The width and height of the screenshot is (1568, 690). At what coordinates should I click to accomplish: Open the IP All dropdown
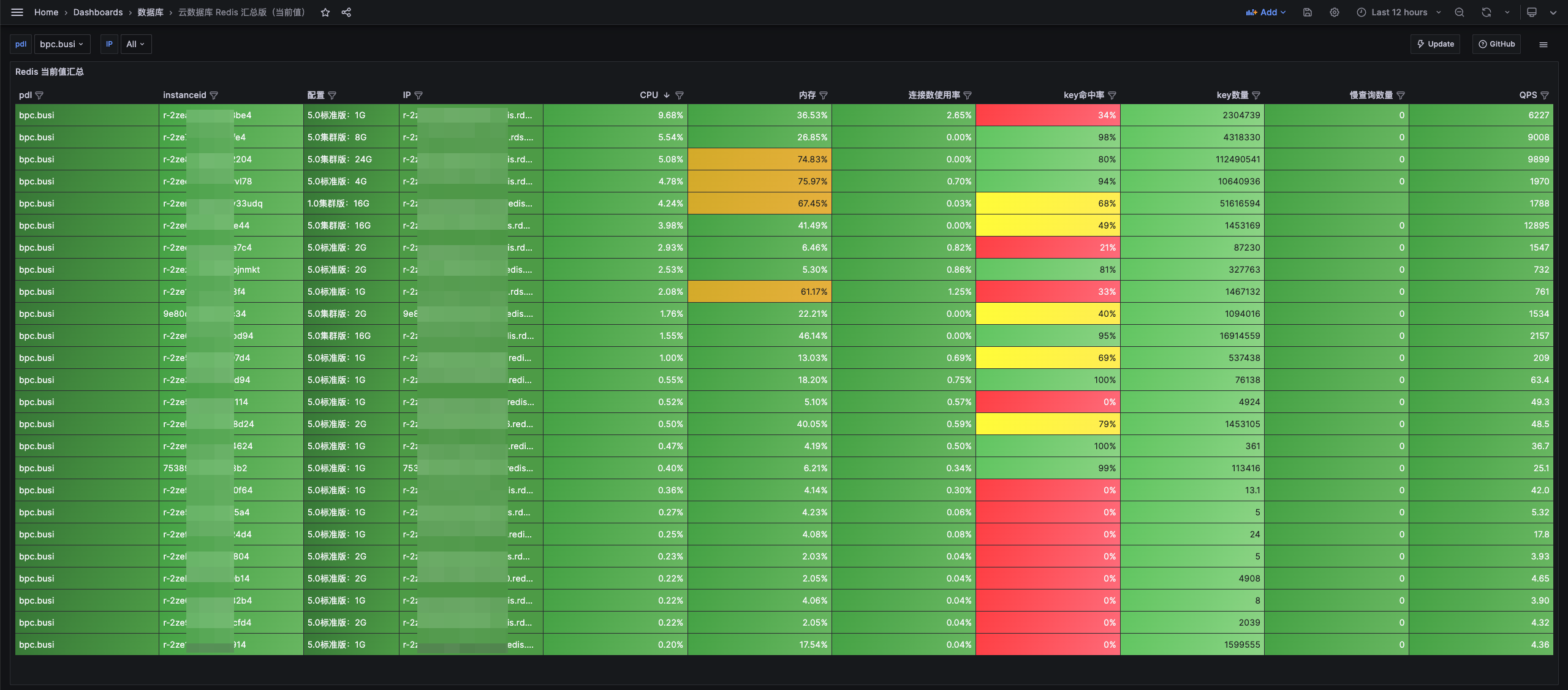(135, 44)
